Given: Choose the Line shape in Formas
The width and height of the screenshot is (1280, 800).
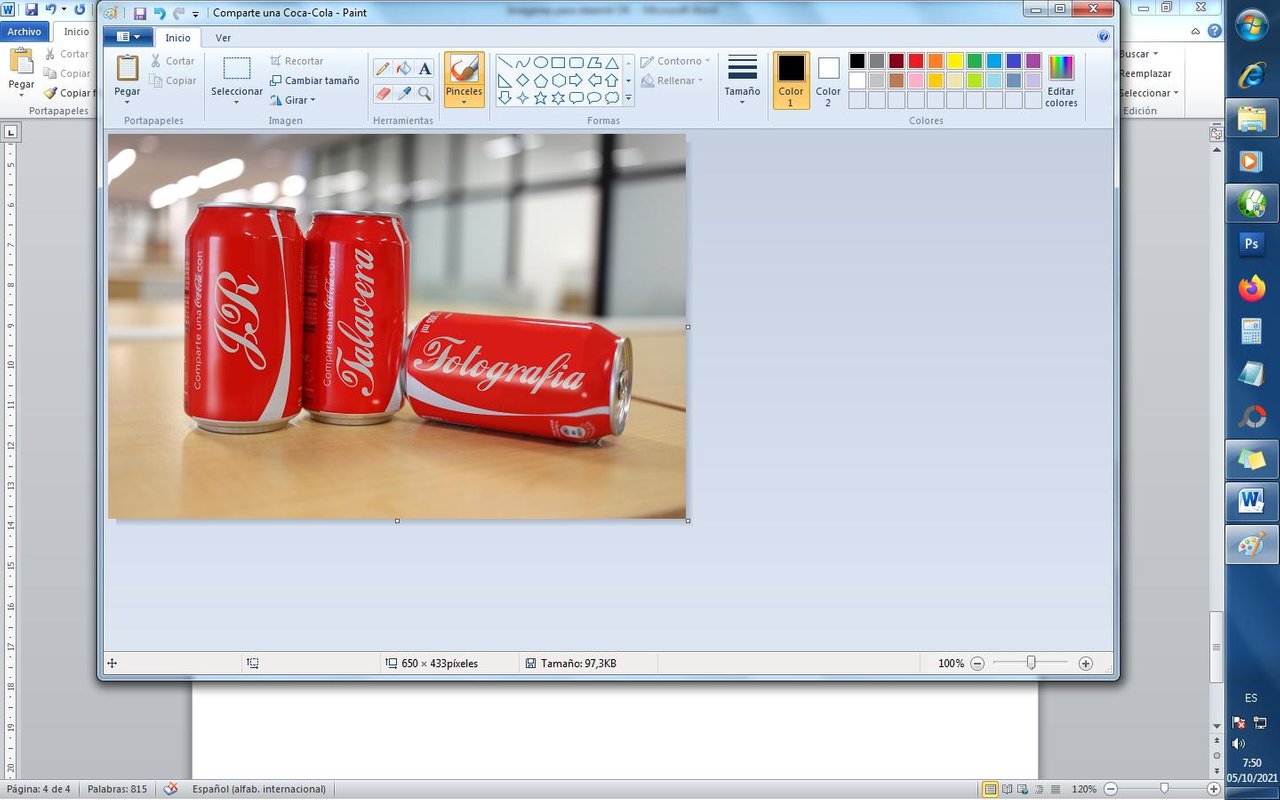Looking at the screenshot, I should (505, 63).
